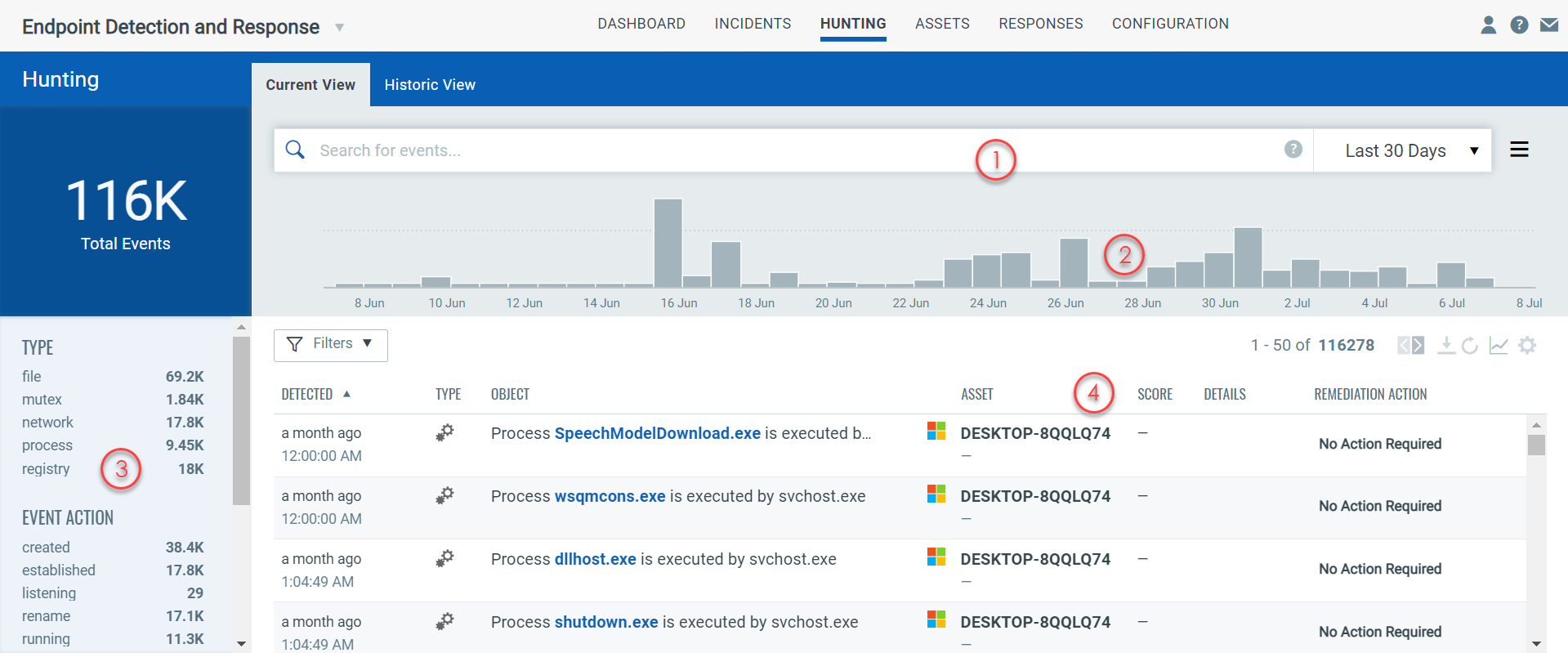Open the hamburger menu beside date range
Image resolution: width=1568 pixels, height=653 pixels.
coord(1519,150)
